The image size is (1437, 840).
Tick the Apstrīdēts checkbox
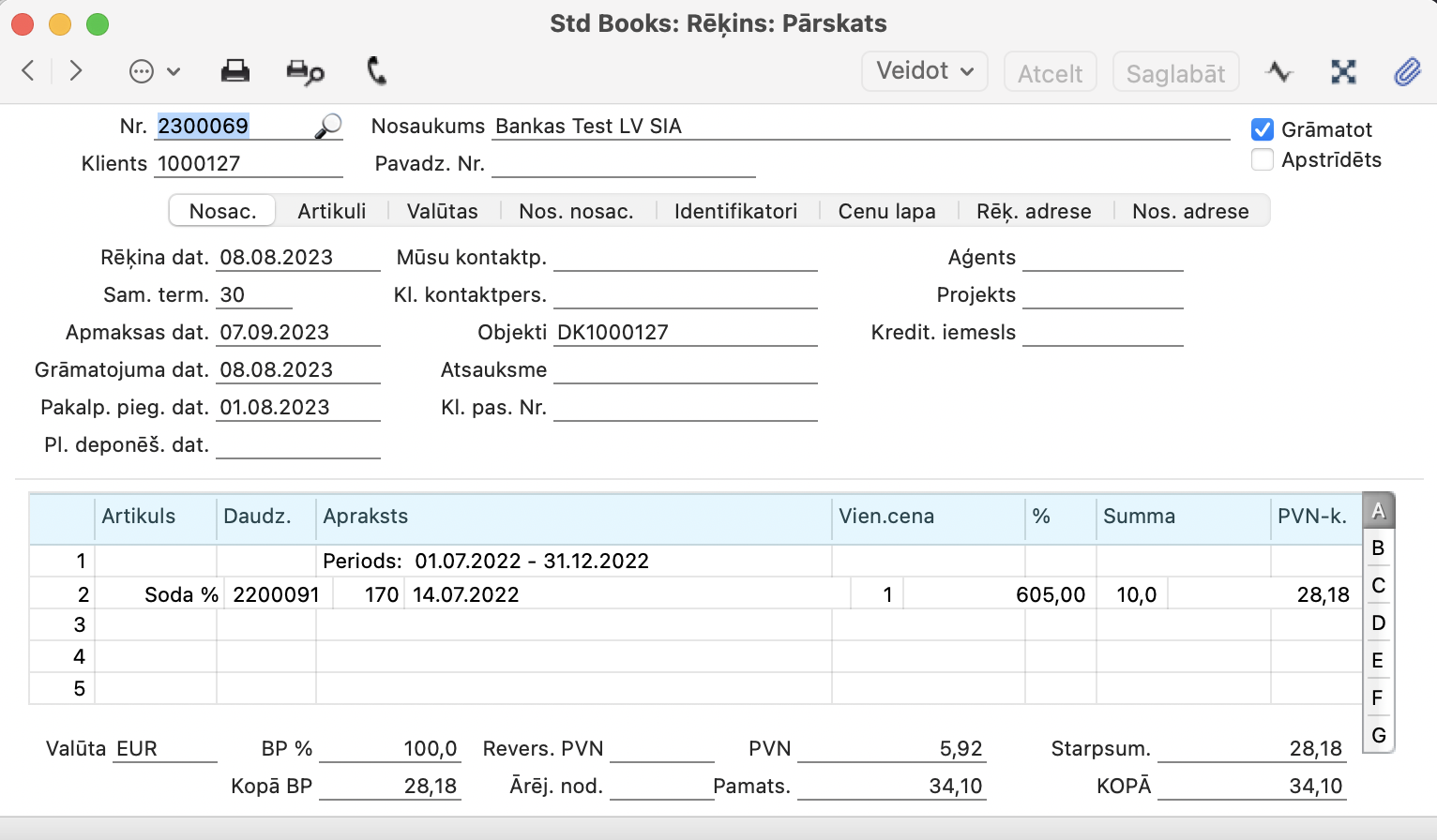tap(1263, 159)
